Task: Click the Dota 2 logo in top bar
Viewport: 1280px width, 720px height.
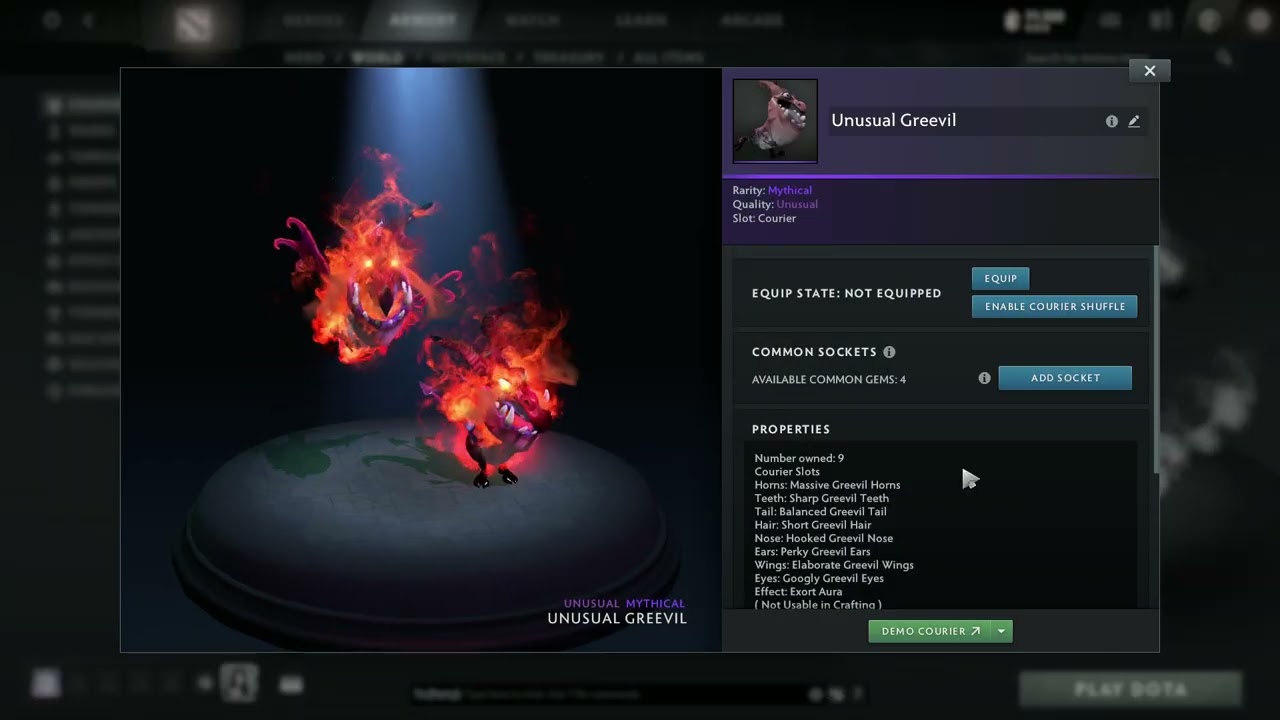Action: click(x=193, y=25)
